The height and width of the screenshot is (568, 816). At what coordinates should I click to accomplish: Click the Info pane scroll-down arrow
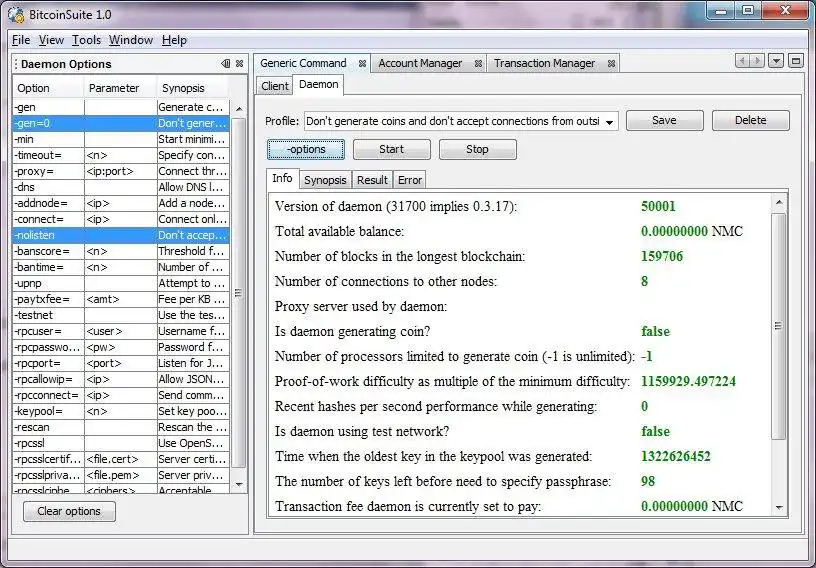coord(779,507)
